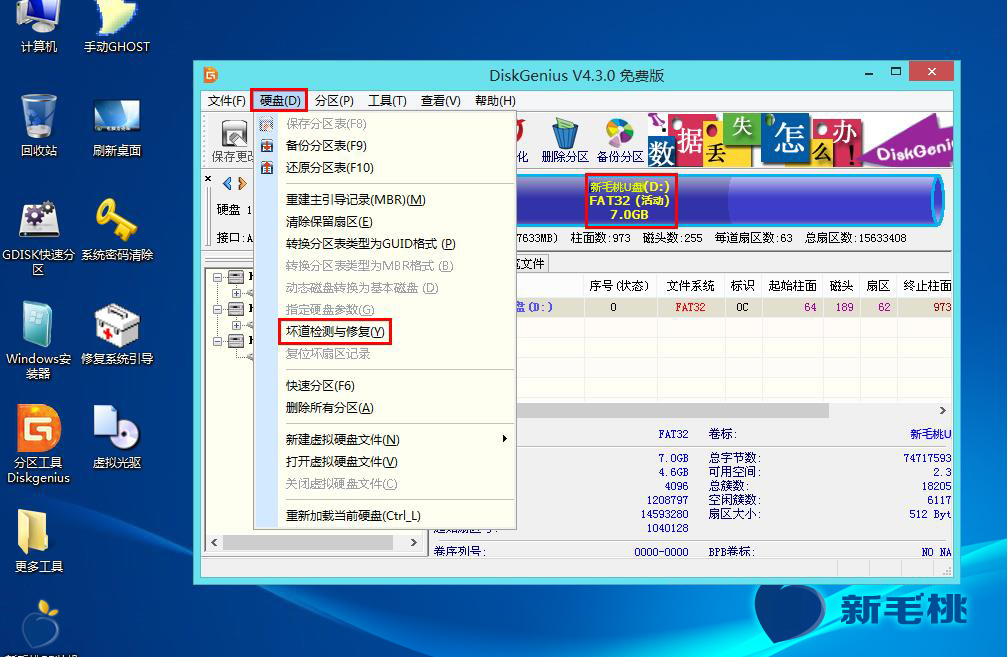Select the 回收站 recycle bin icon
The width and height of the screenshot is (1007, 657).
[x=39, y=125]
